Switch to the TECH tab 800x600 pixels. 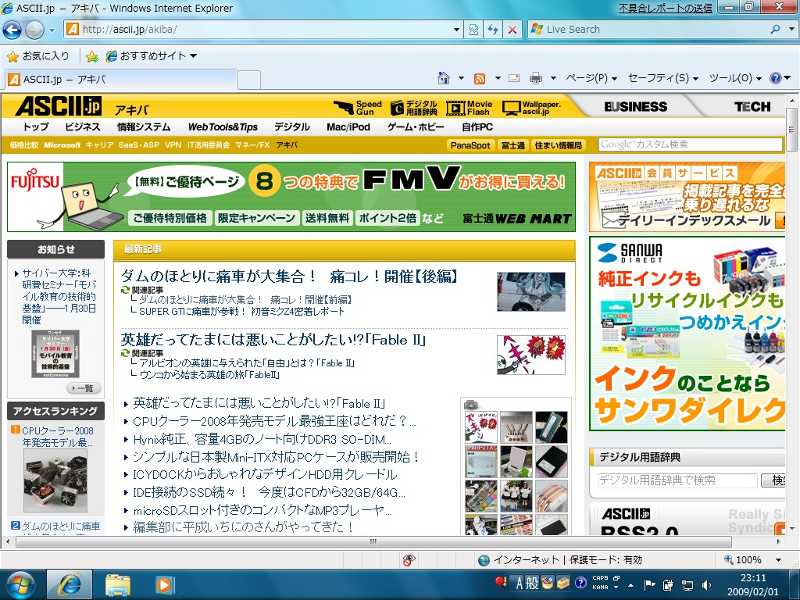pos(753,107)
